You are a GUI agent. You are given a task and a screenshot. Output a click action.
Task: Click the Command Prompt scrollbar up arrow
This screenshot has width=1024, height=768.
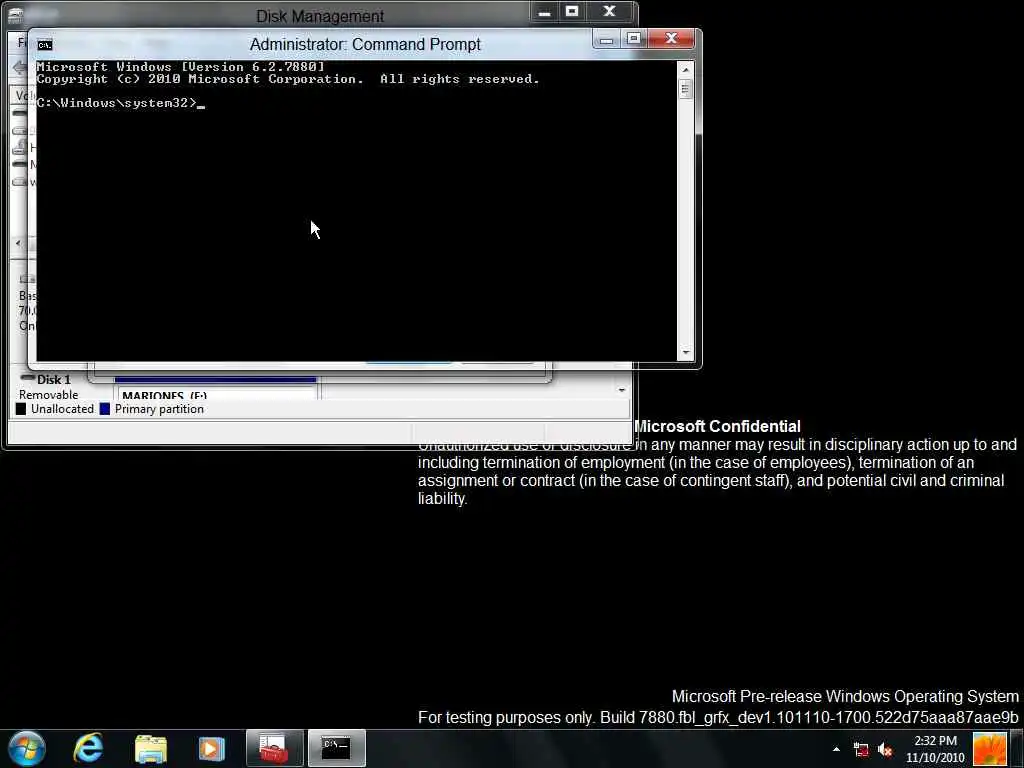pos(686,69)
